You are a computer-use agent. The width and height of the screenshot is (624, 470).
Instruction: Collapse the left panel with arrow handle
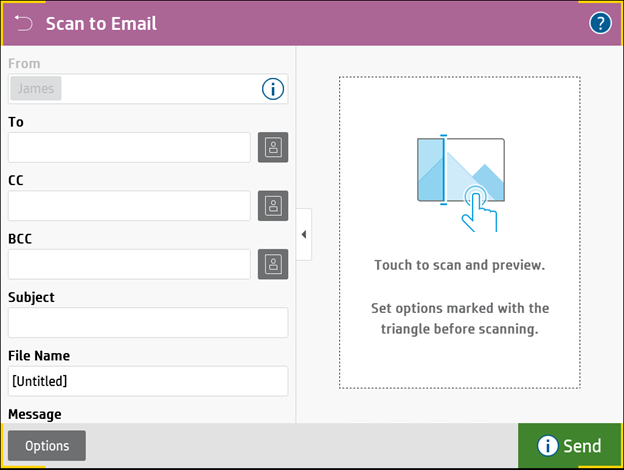tap(303, 234)
